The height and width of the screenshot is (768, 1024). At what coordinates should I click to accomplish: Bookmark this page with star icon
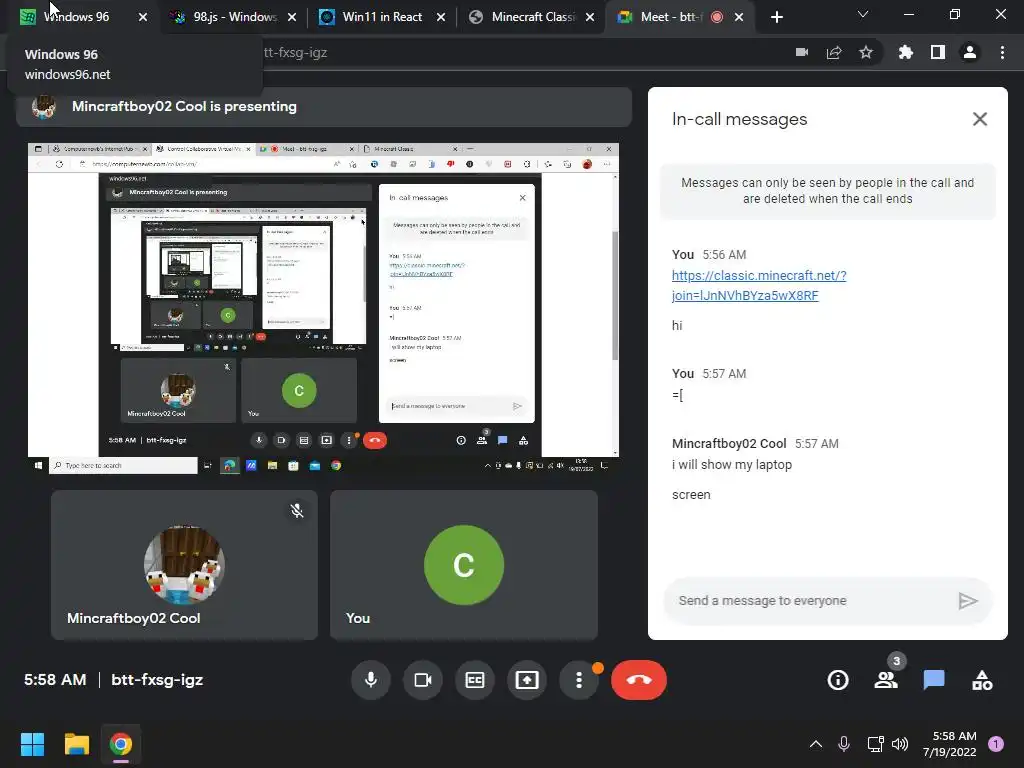[866, 52]
